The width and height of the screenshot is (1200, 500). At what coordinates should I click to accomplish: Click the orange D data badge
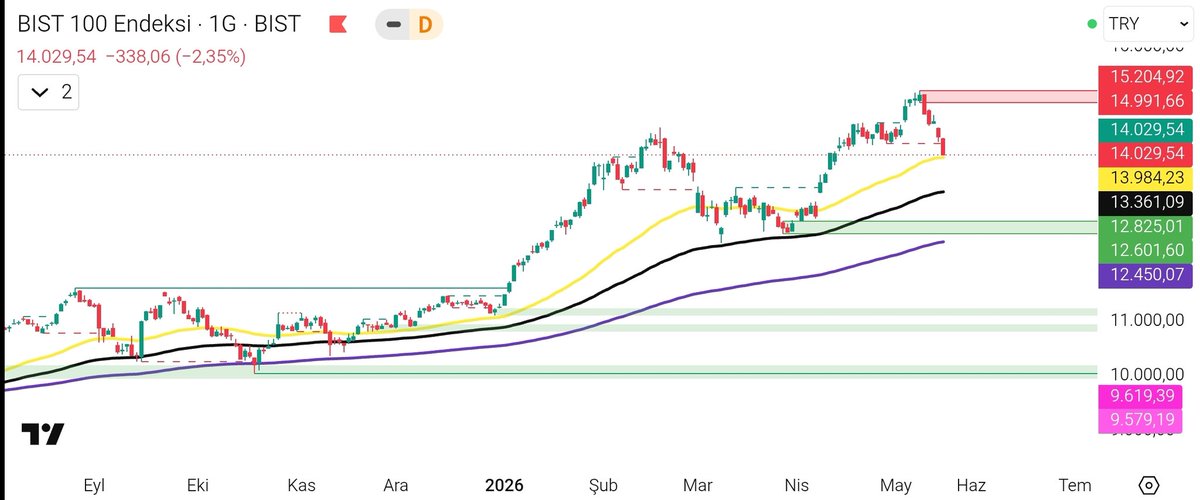tap(425, 24)
